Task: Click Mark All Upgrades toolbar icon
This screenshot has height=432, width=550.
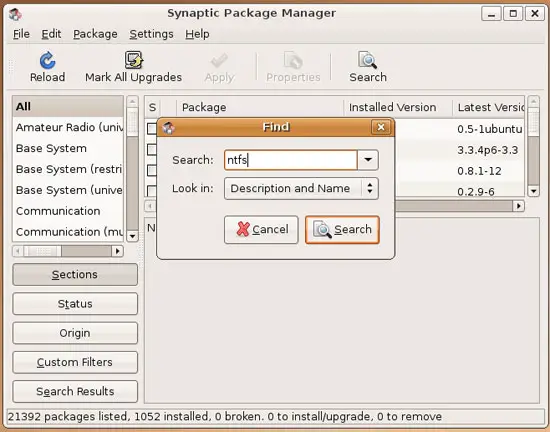Action: 134,60
